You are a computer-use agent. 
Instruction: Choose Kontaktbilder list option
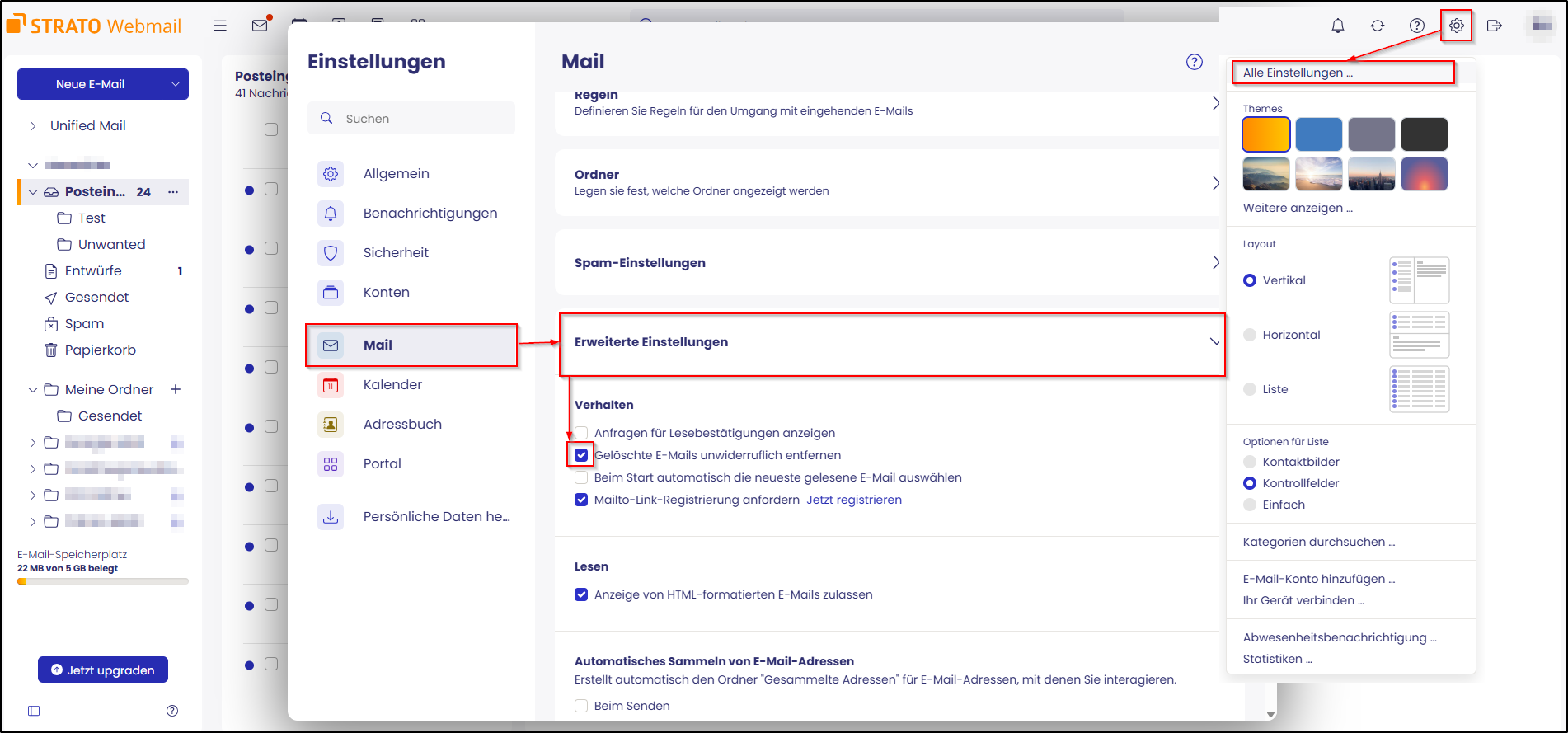[1250, 462]
